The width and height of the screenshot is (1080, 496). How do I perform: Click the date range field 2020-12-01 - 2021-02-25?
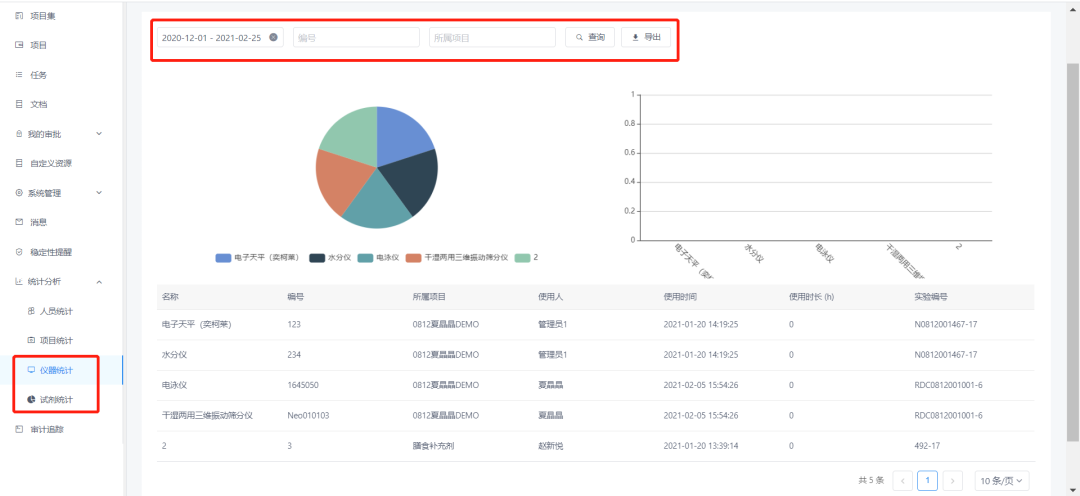220,37
